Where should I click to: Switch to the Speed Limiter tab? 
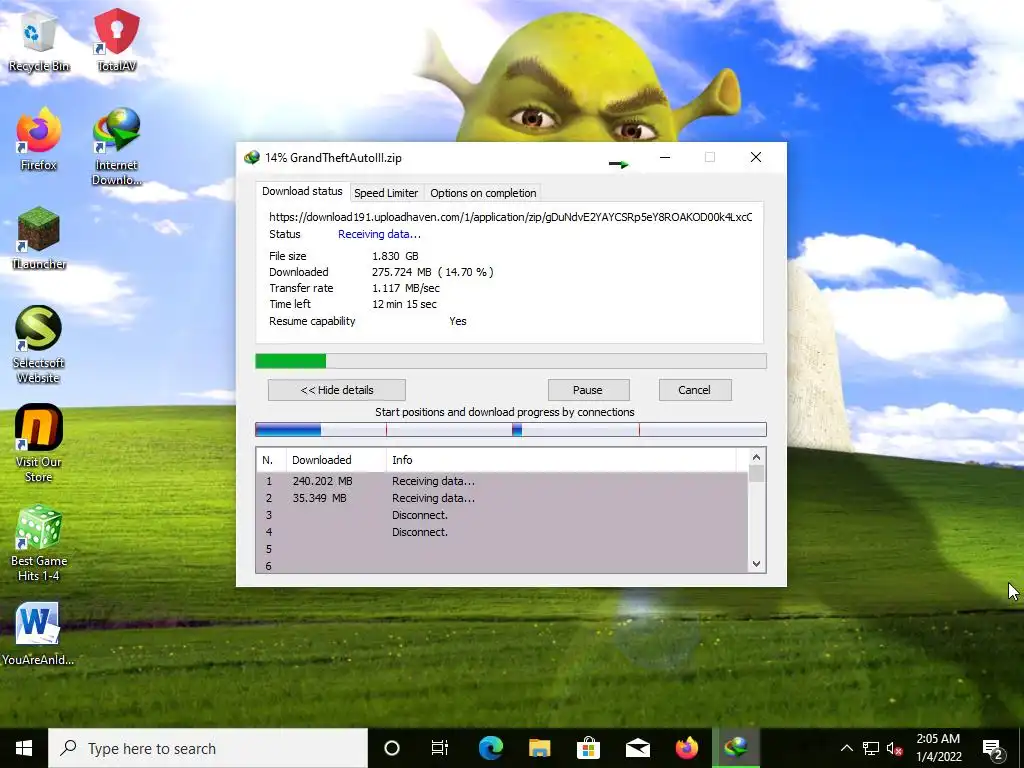(x=386, y=193)
